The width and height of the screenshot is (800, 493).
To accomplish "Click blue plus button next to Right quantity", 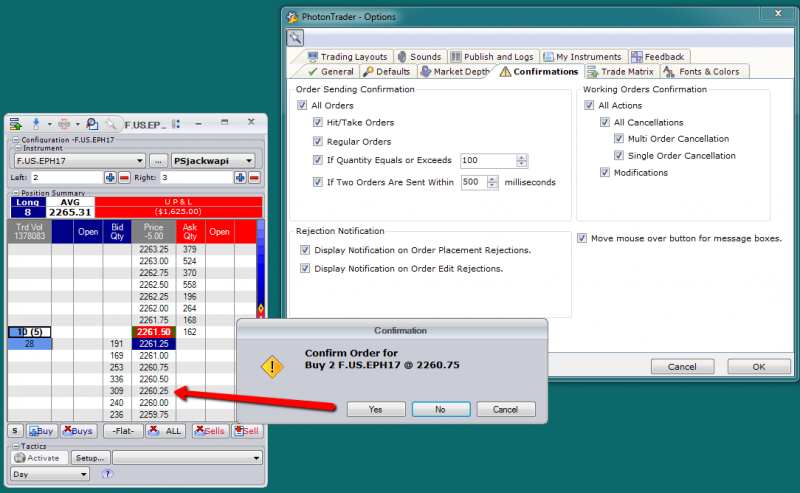I will click(240, 178).
